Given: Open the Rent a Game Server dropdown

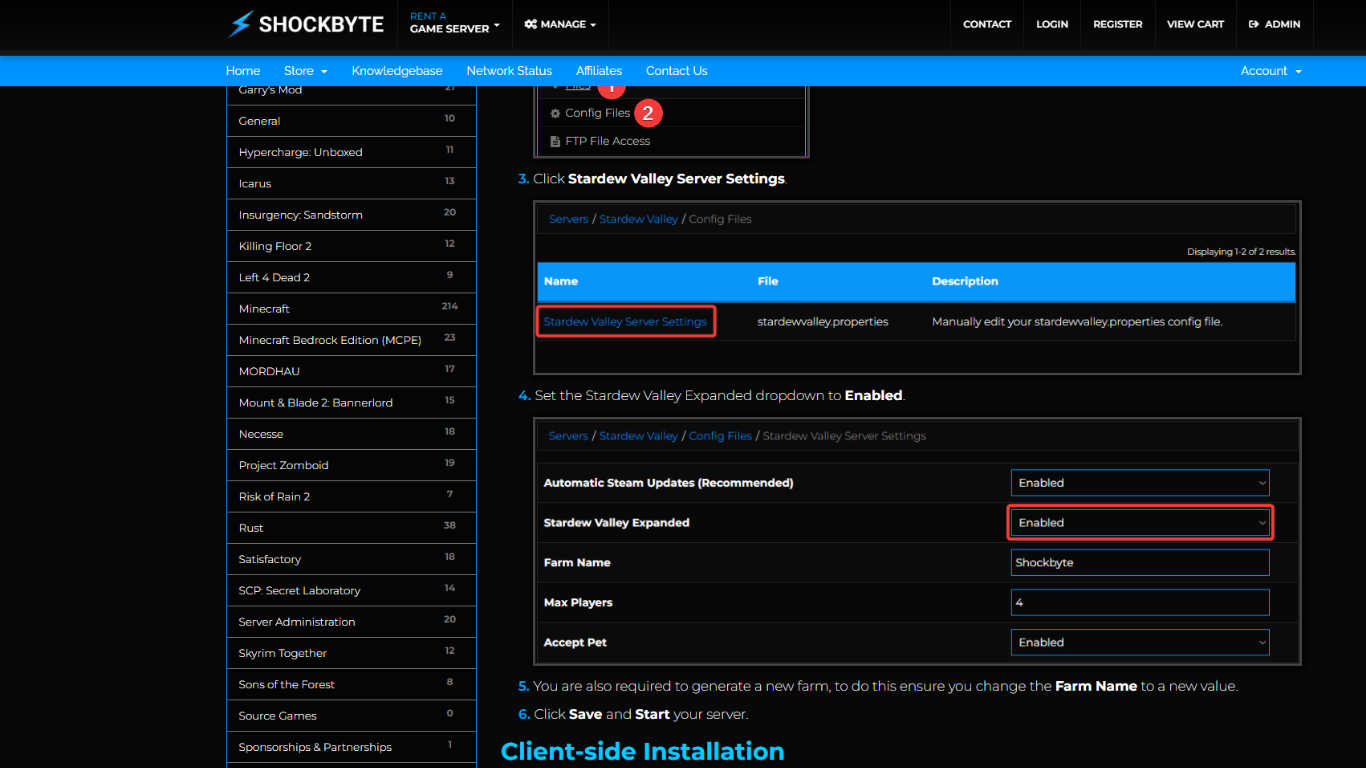Looking at the screenshot, I should pyautogui.click(x=454, y=23).
